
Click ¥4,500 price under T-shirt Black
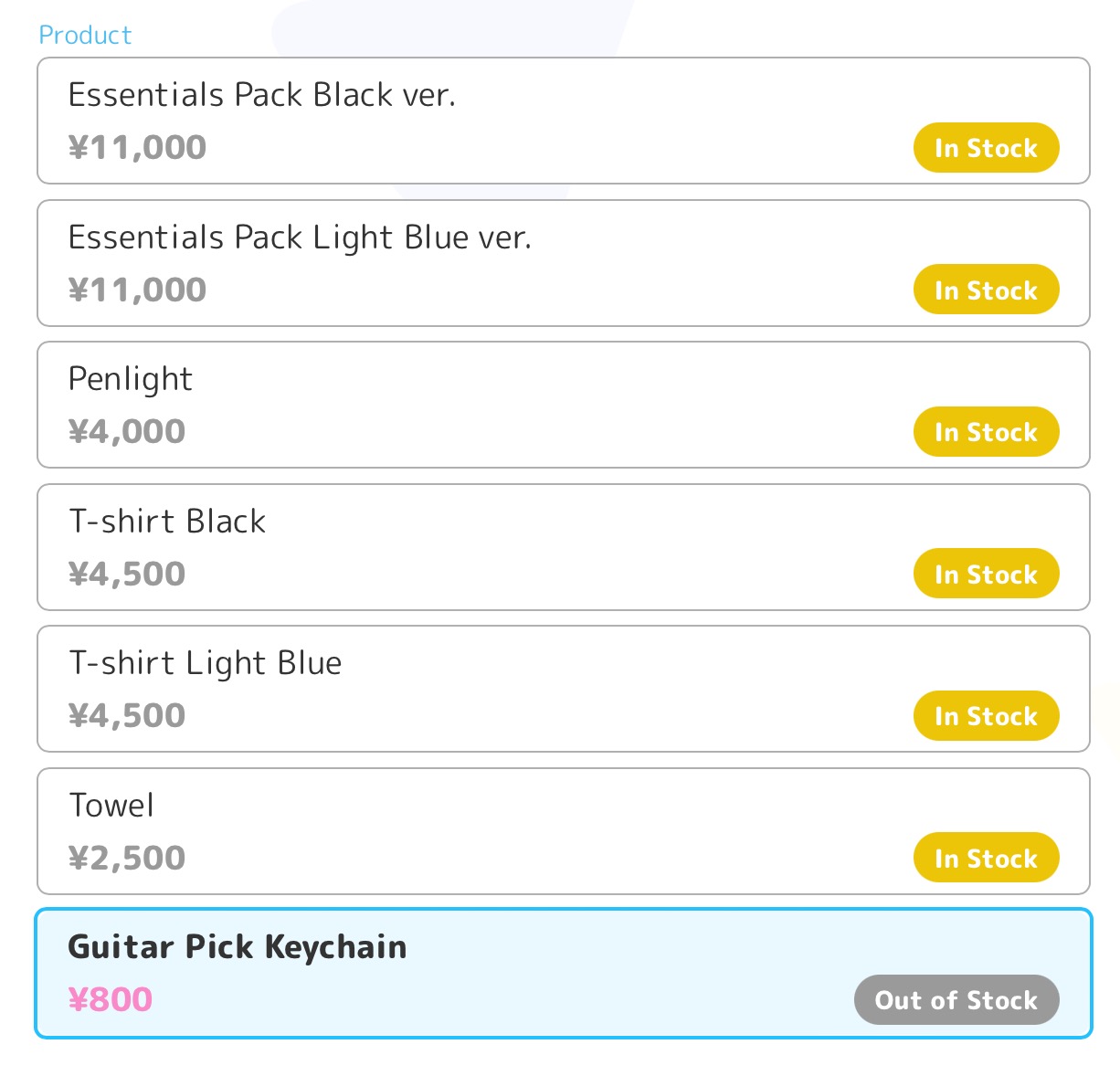click(127, 574)
